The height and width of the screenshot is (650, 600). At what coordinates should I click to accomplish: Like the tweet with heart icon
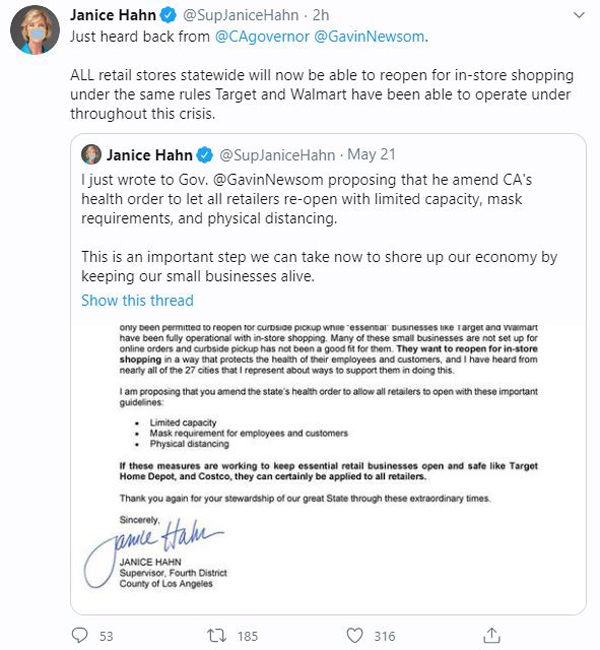(x=355, y=635)
